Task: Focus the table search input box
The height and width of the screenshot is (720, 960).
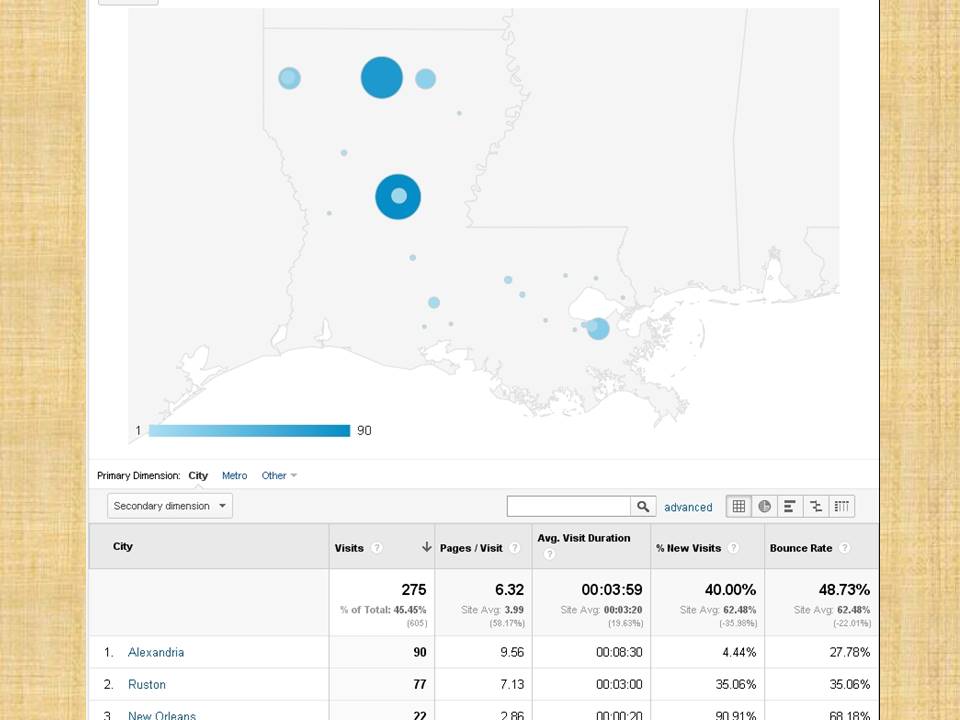Action: point(568,507)
